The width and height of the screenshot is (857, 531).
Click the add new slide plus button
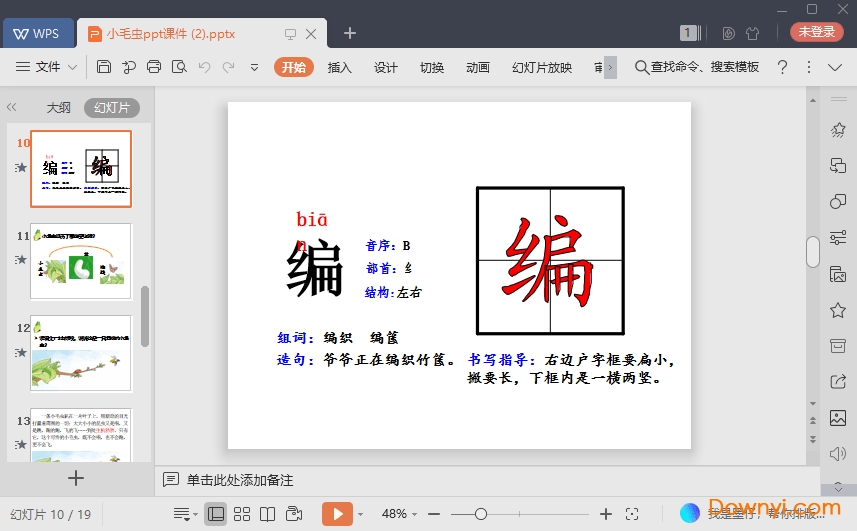(76, 478)
